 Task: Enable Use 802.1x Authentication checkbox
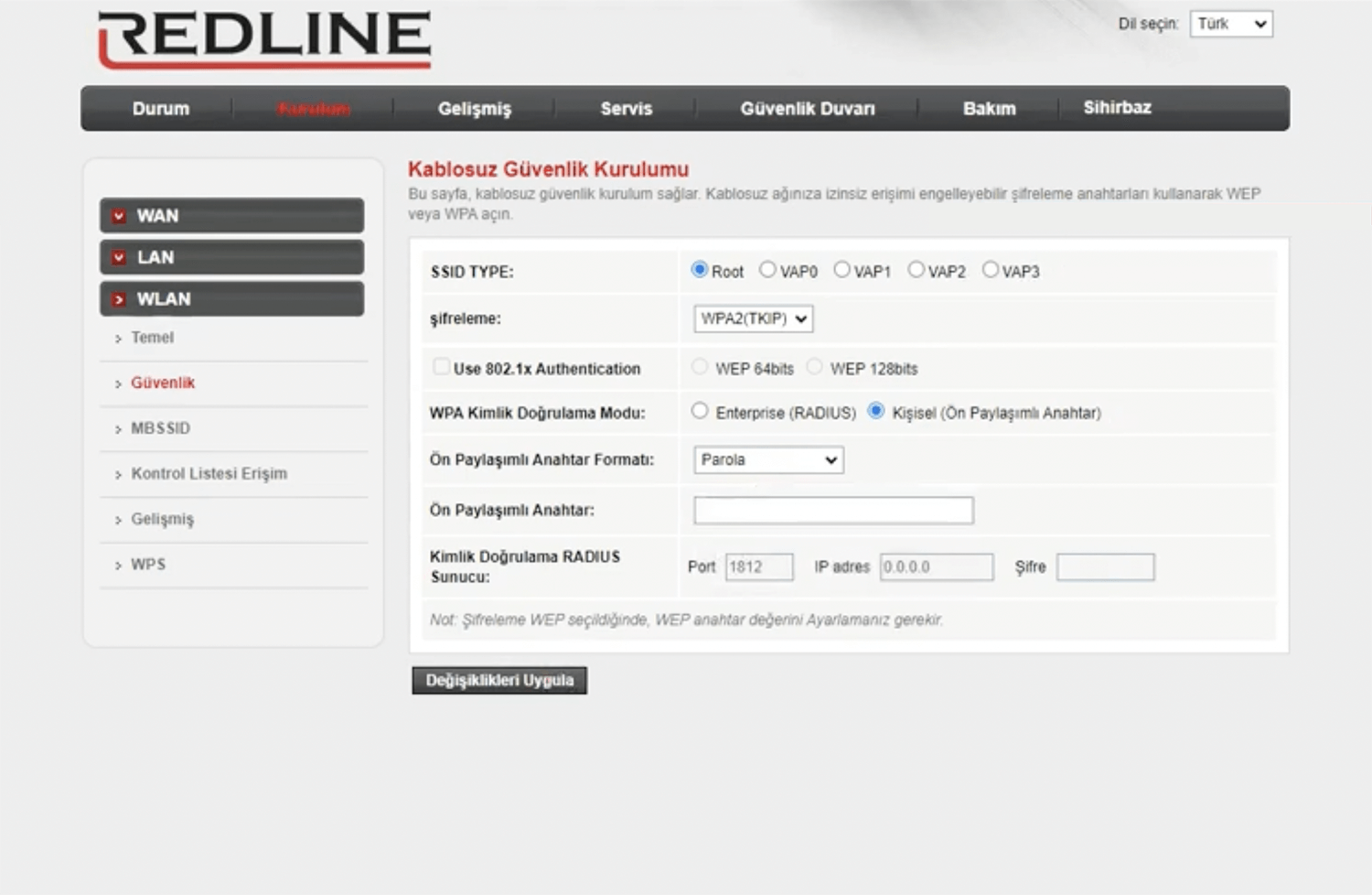pyautogui.click(x=441, y=367)
